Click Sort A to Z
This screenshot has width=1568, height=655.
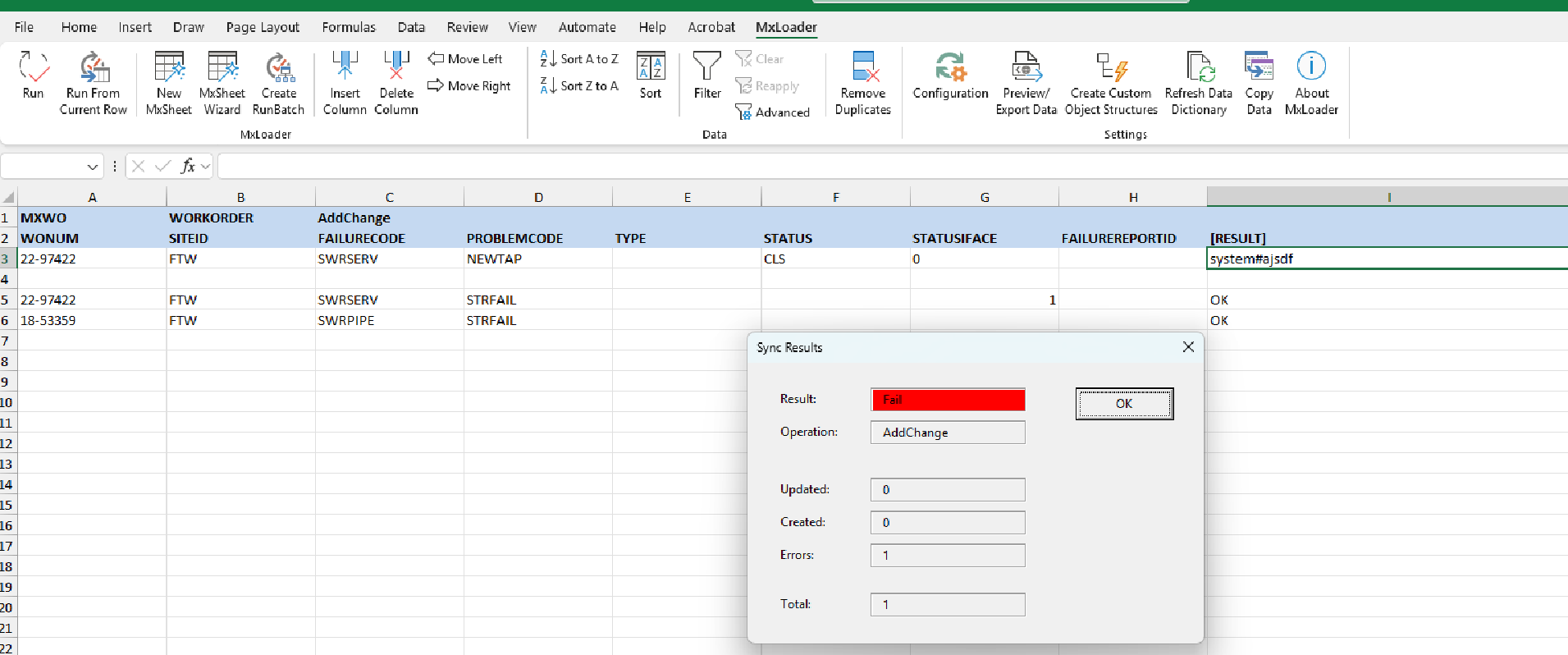[579, 59]
